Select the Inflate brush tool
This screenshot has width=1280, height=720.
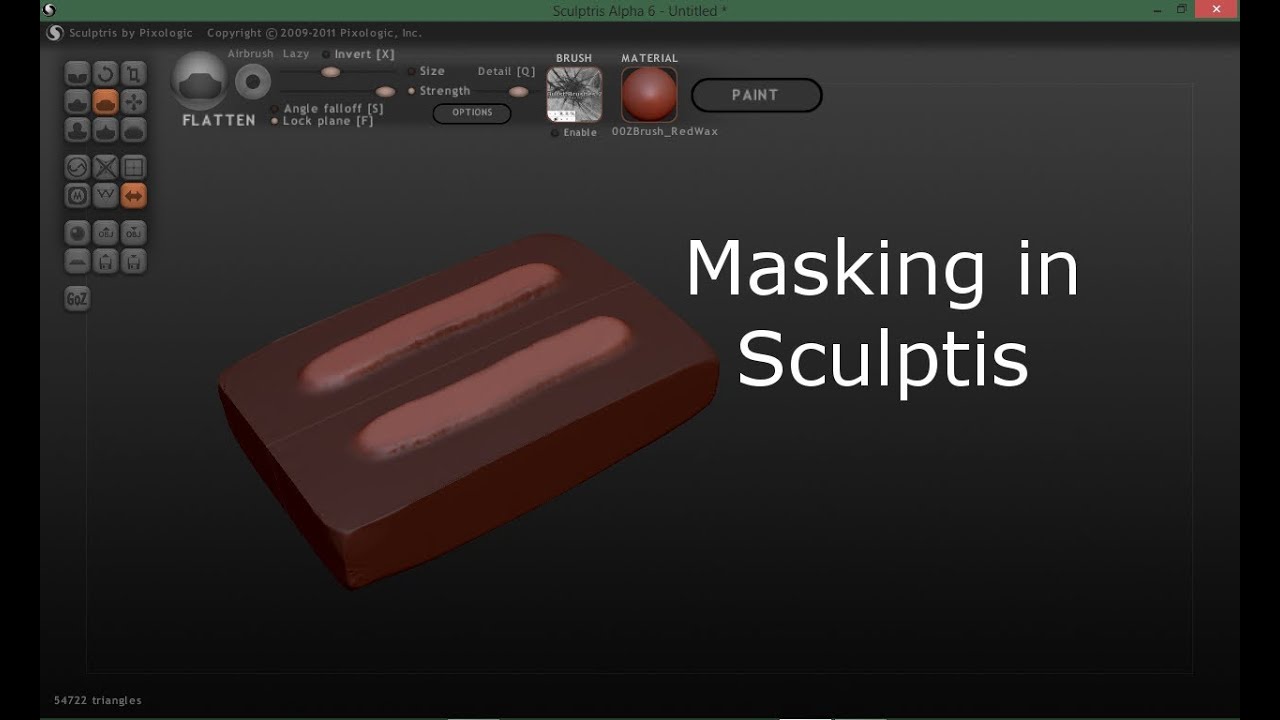(77, 129)
